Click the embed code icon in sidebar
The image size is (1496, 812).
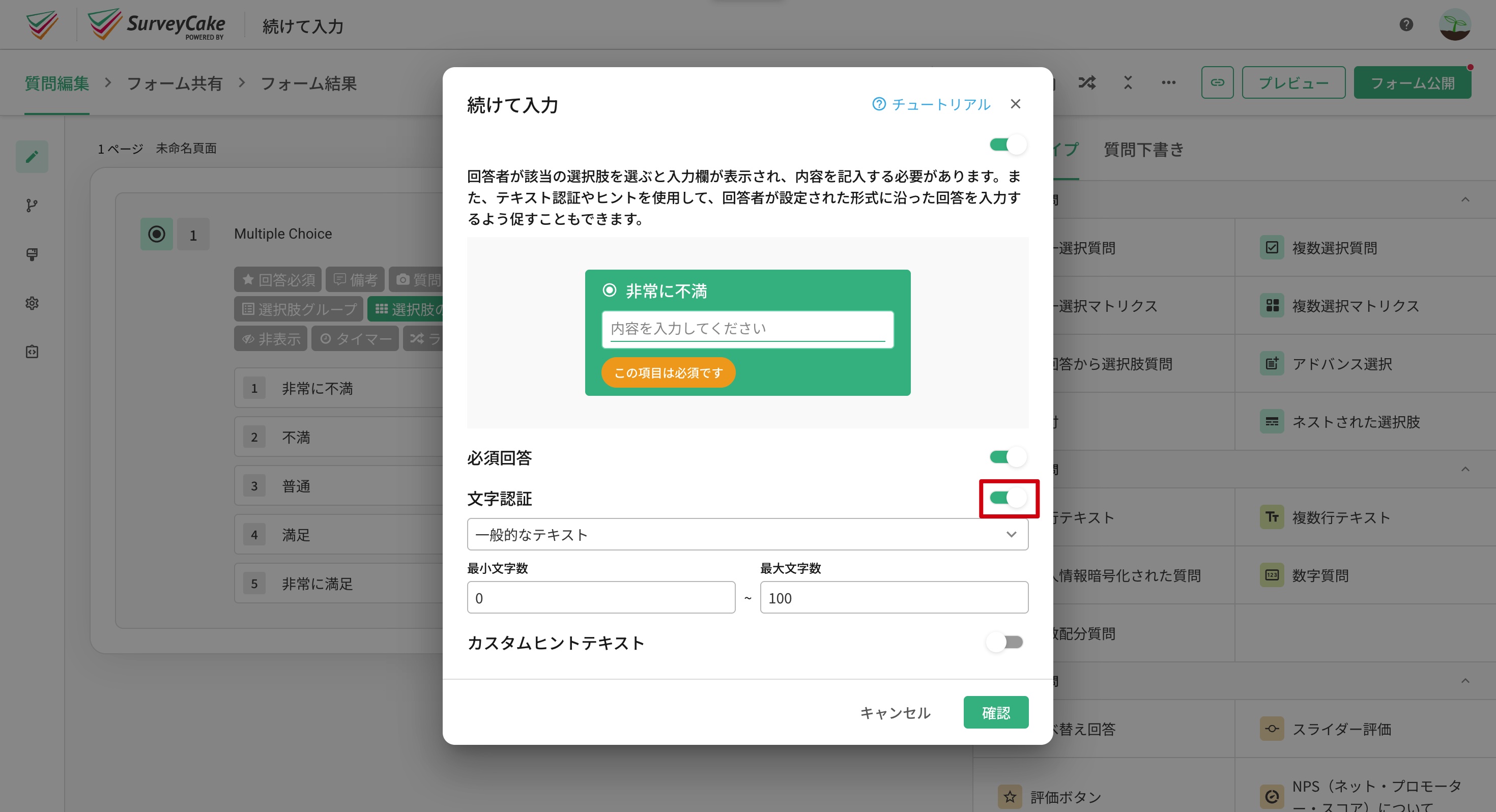pyautogui.click(x=32, y=352)
